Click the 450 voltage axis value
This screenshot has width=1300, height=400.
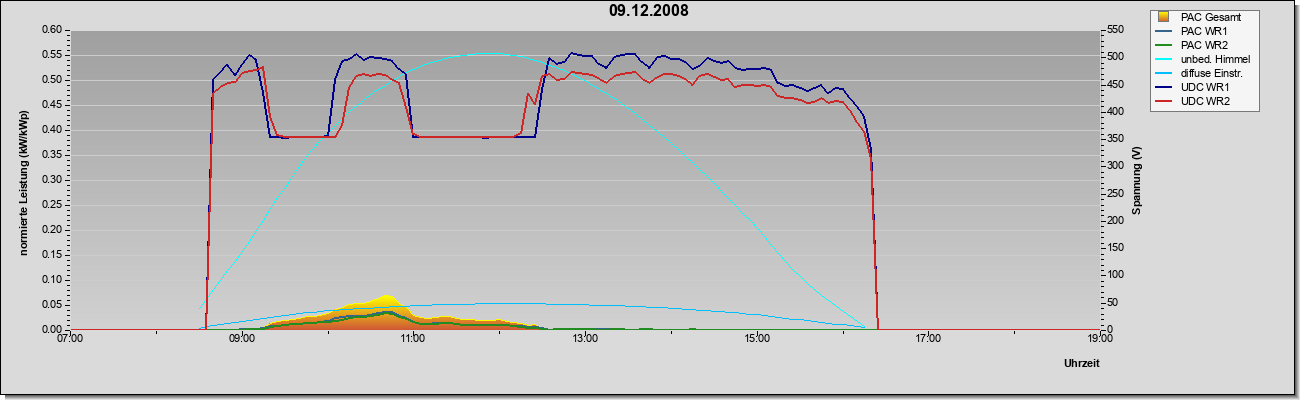pos(1115,84)
